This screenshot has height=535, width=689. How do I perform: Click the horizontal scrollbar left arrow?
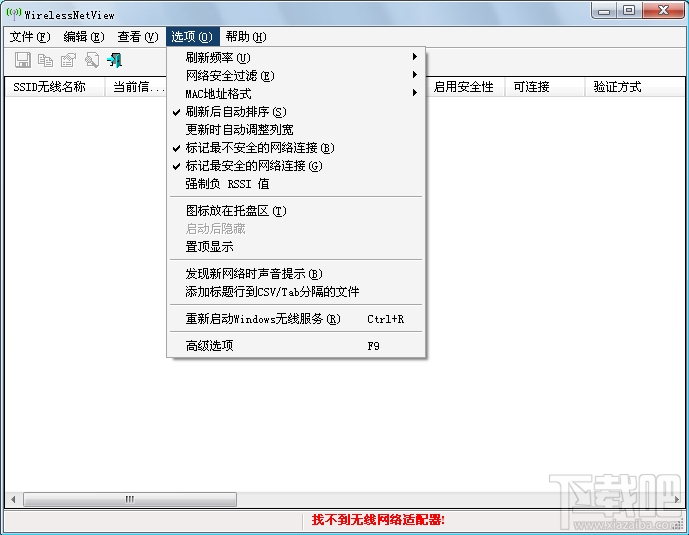pos(13,499)
